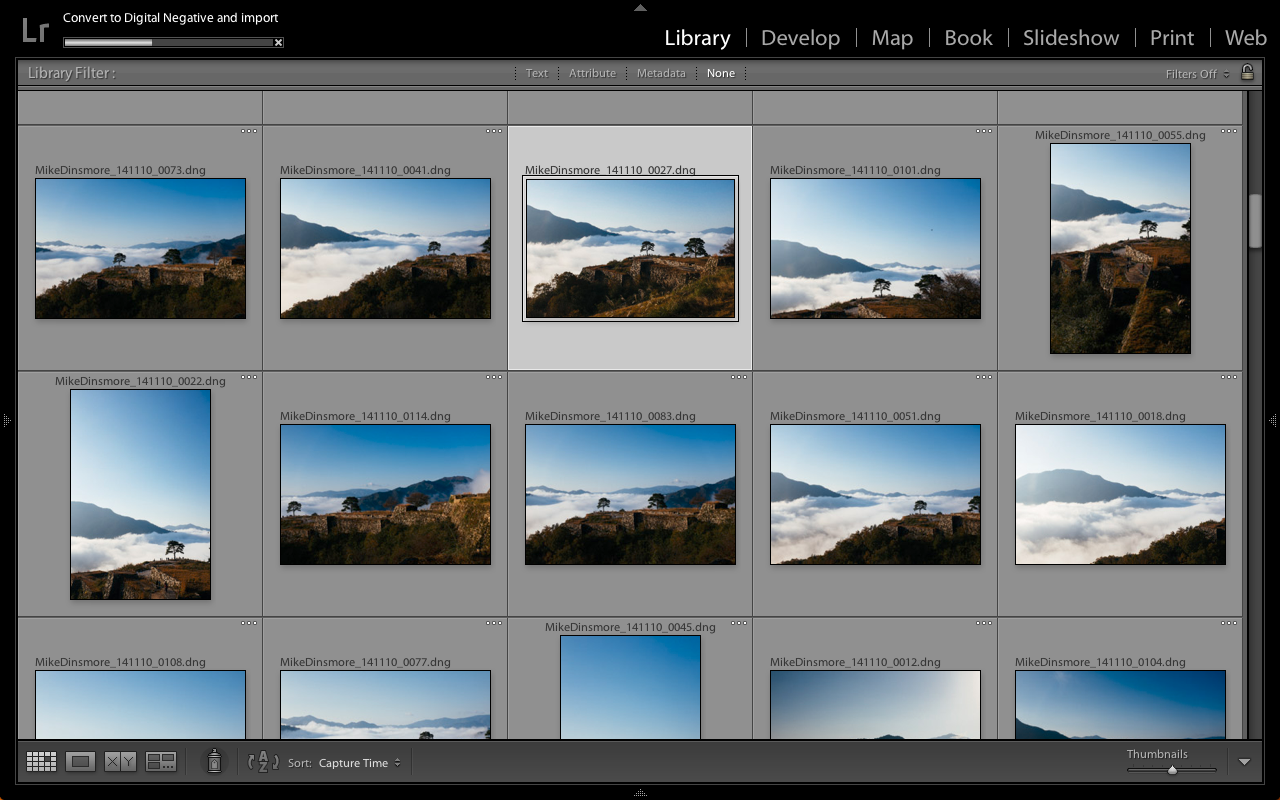Viewport: 1280px width, 800px height.
Task: Select thumbnail MikeDinsmore_141110_0045.dng
Action: pos(630,688)
